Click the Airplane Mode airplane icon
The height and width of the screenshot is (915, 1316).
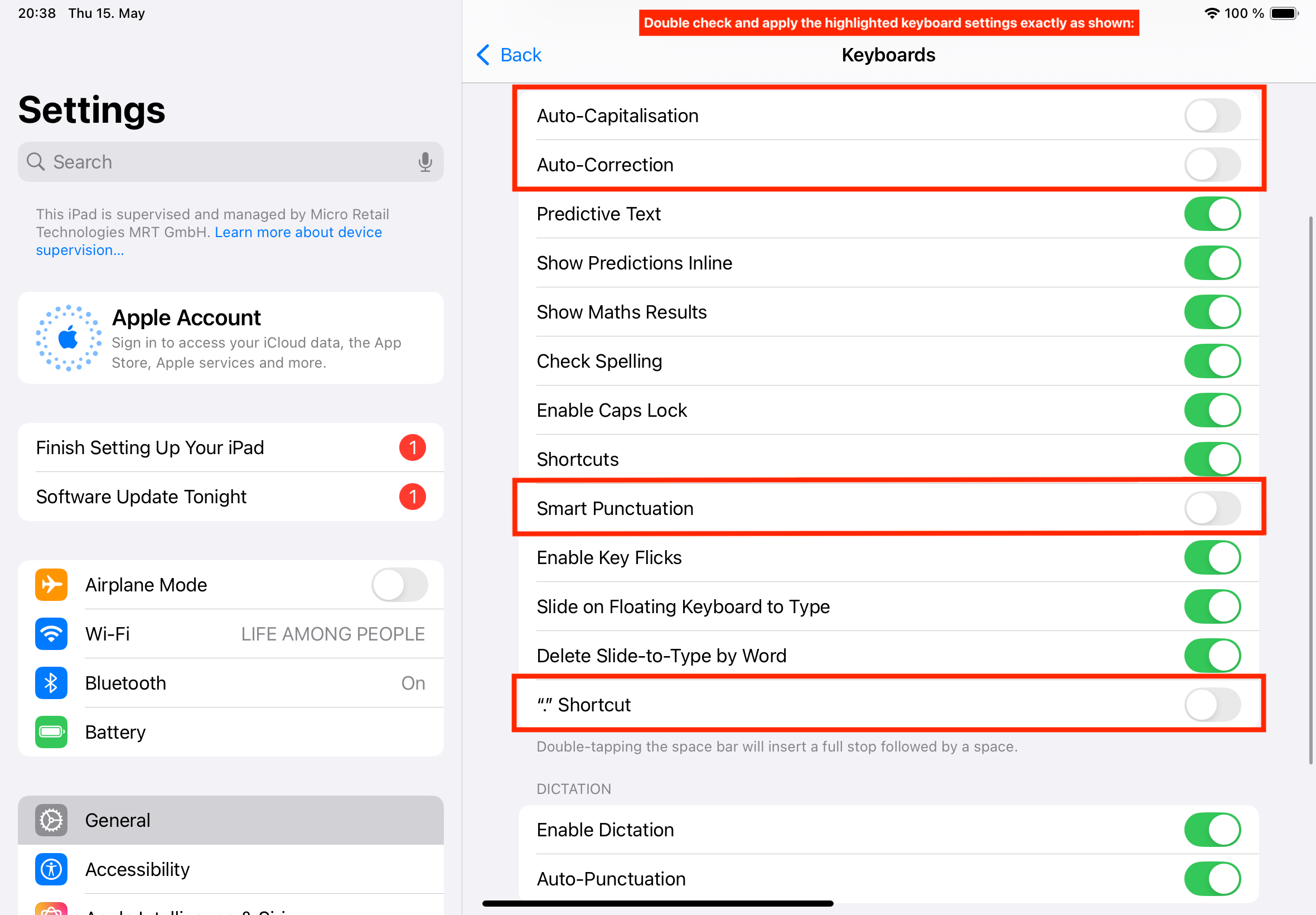[x=51, y=585]
